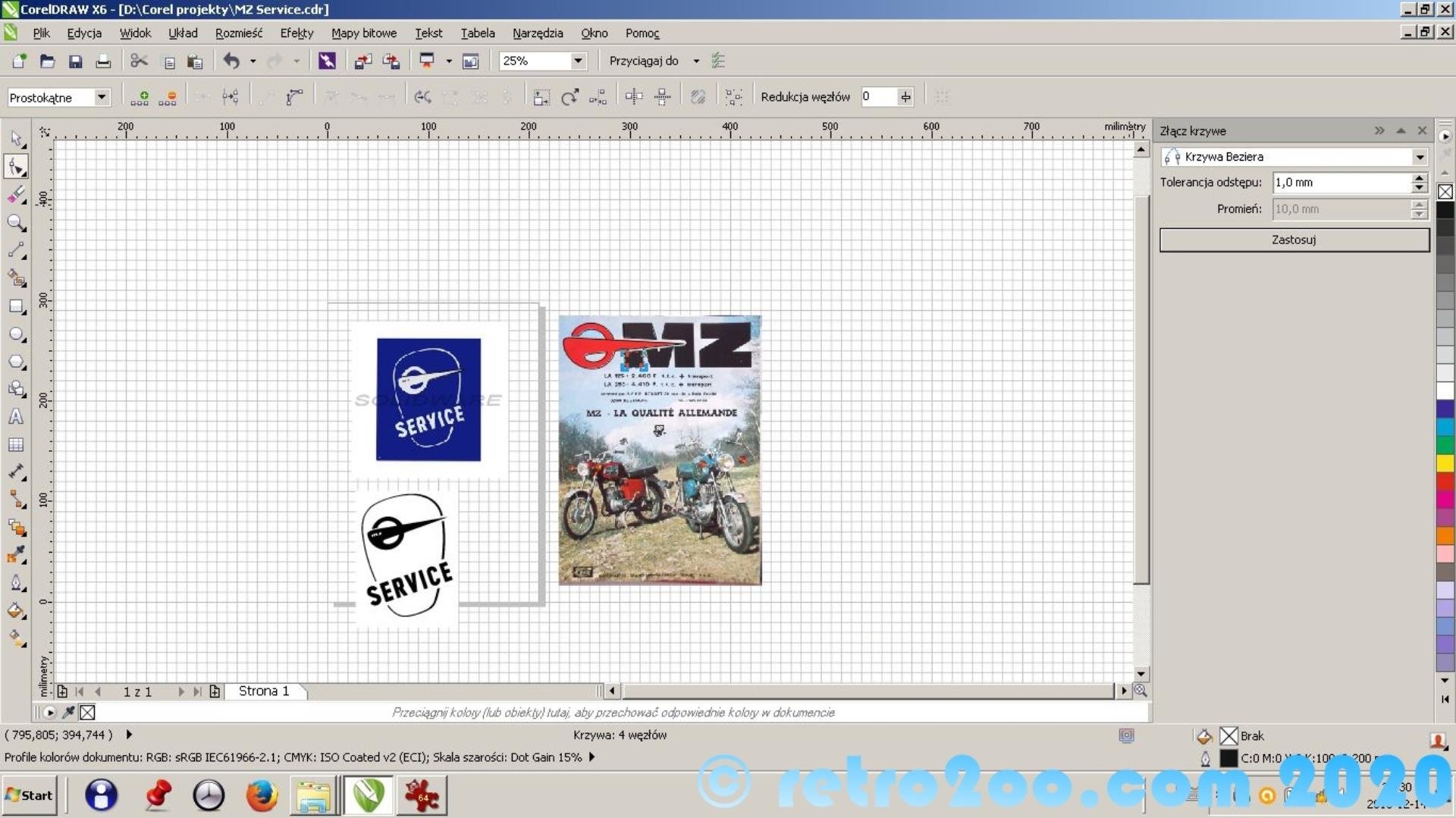The height and width of the screenshot is (818, 1456).
Task: Select the Zoom magnifier tool
Action: (x=16, y=223)
